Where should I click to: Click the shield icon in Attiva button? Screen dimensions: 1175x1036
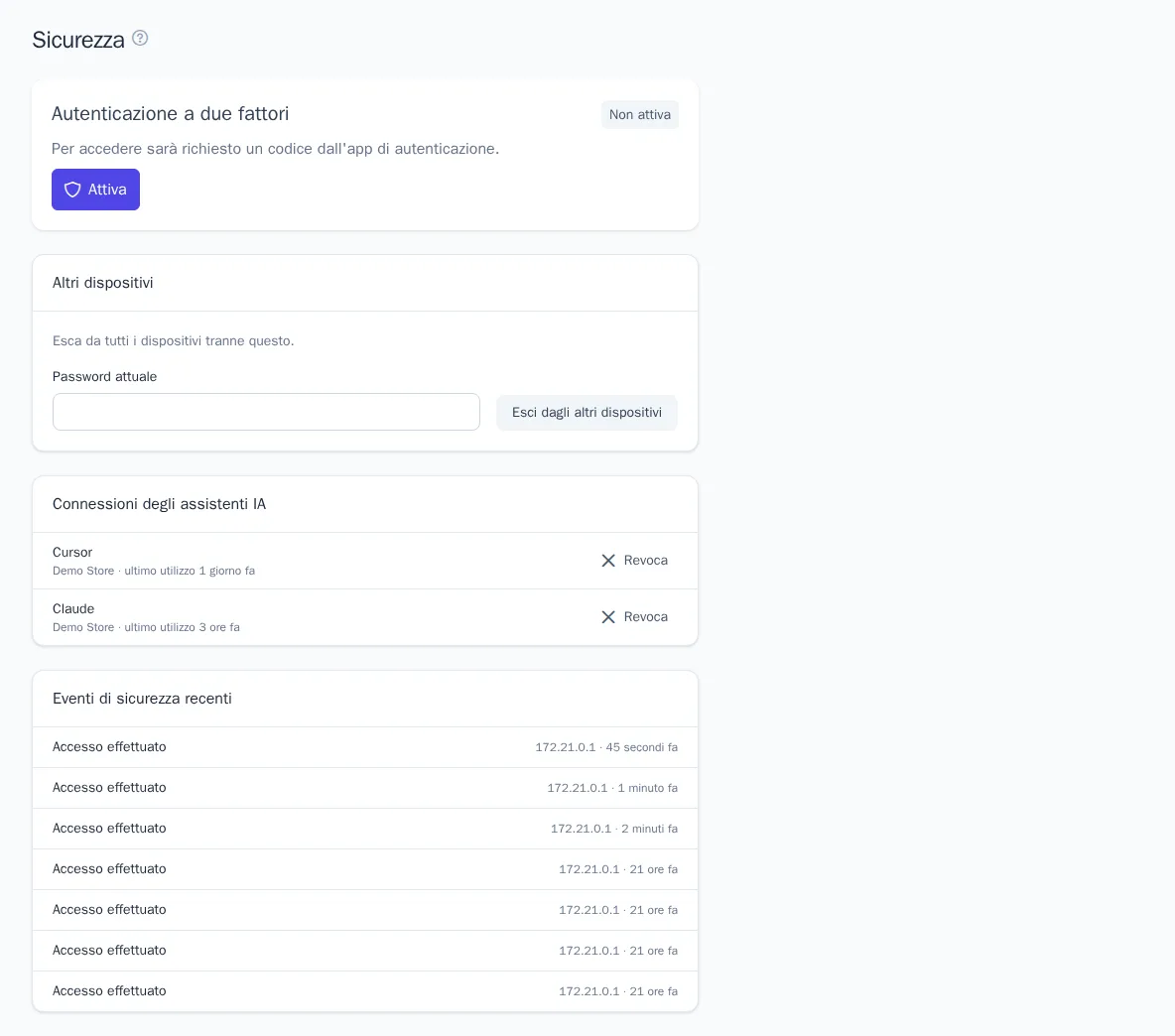point(72,190)
